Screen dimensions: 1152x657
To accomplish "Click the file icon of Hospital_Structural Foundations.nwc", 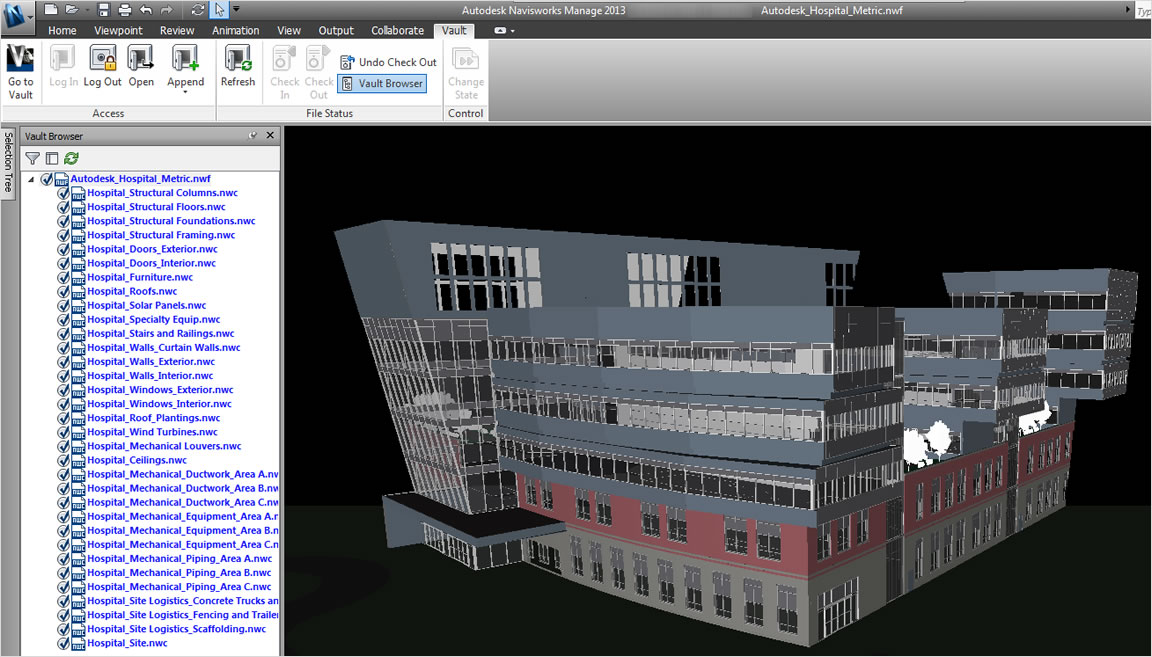I will click(78, 221).
